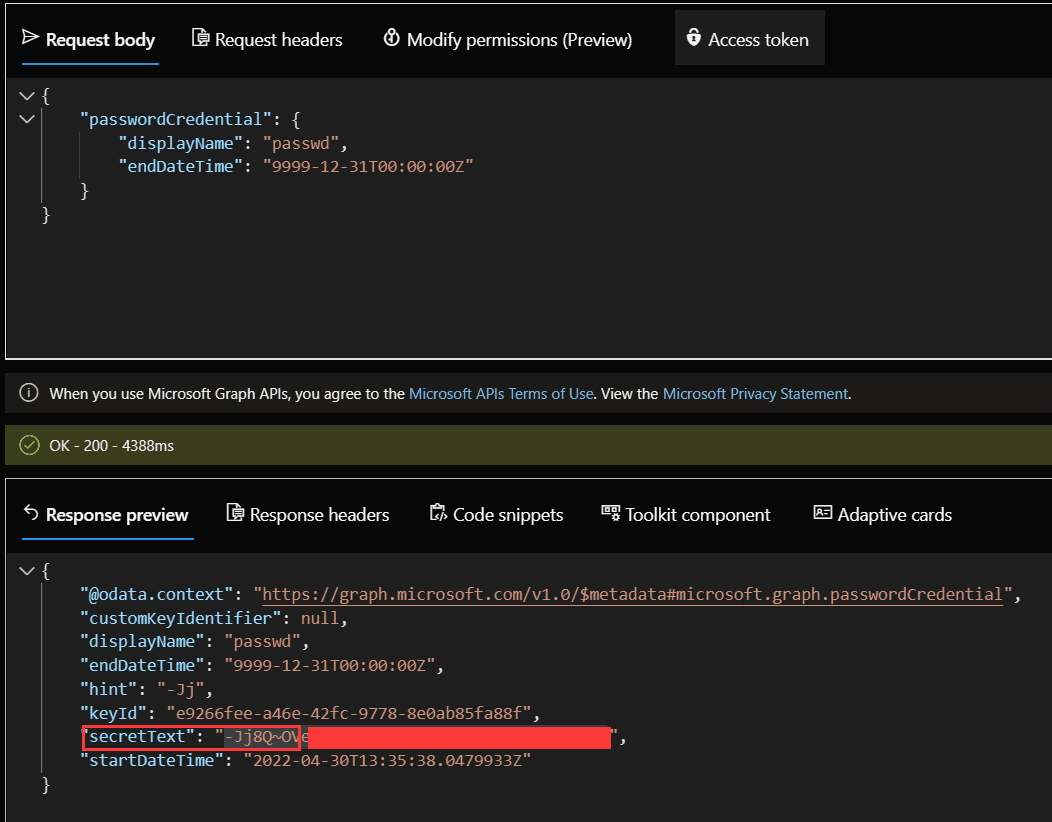Click the Request headers document icon
The width and height of the screenshot is (1052, 822).
(199, 39)
